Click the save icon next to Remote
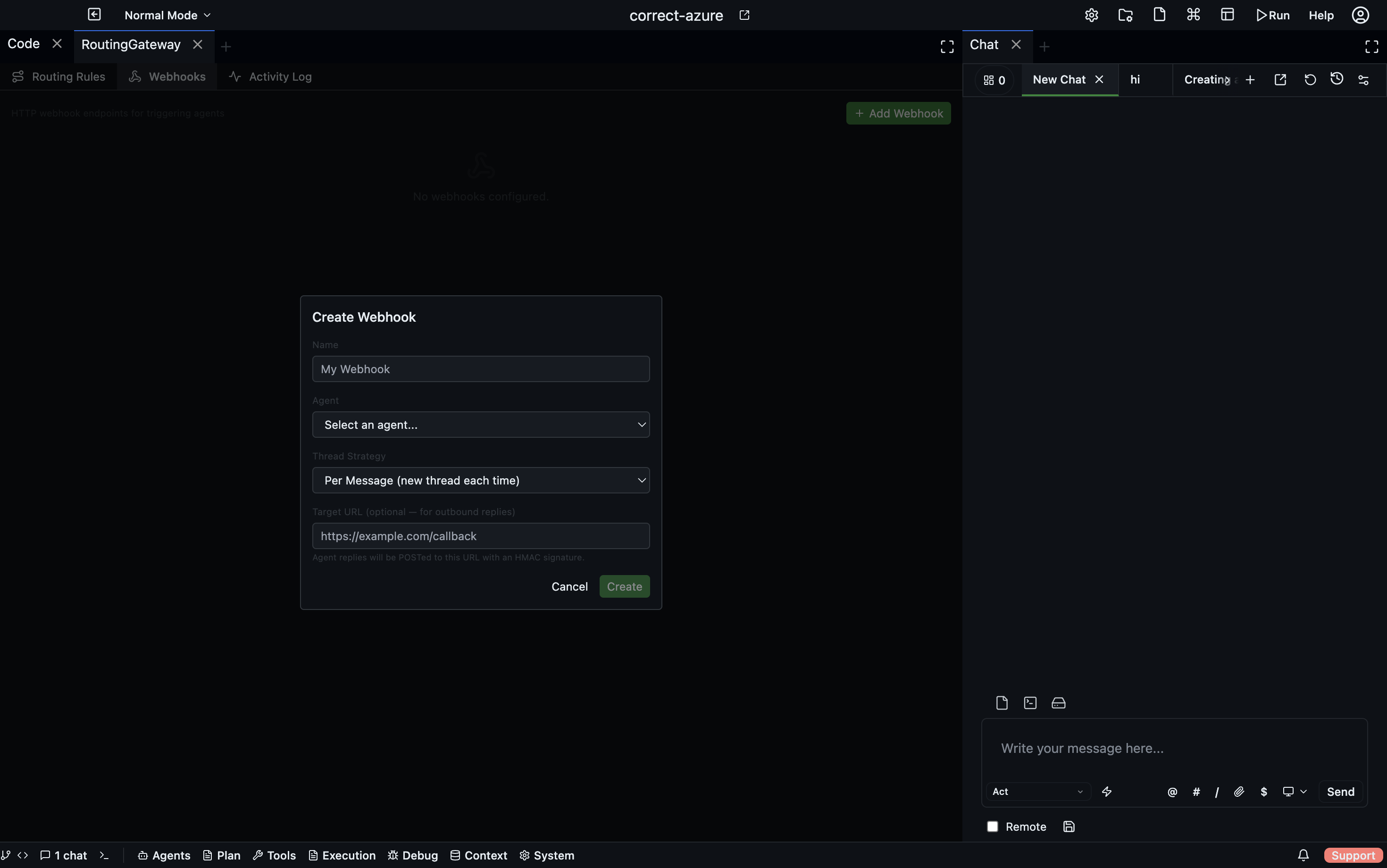The height and width of the screenshot is (868, 1387). tap(1069, 826)
